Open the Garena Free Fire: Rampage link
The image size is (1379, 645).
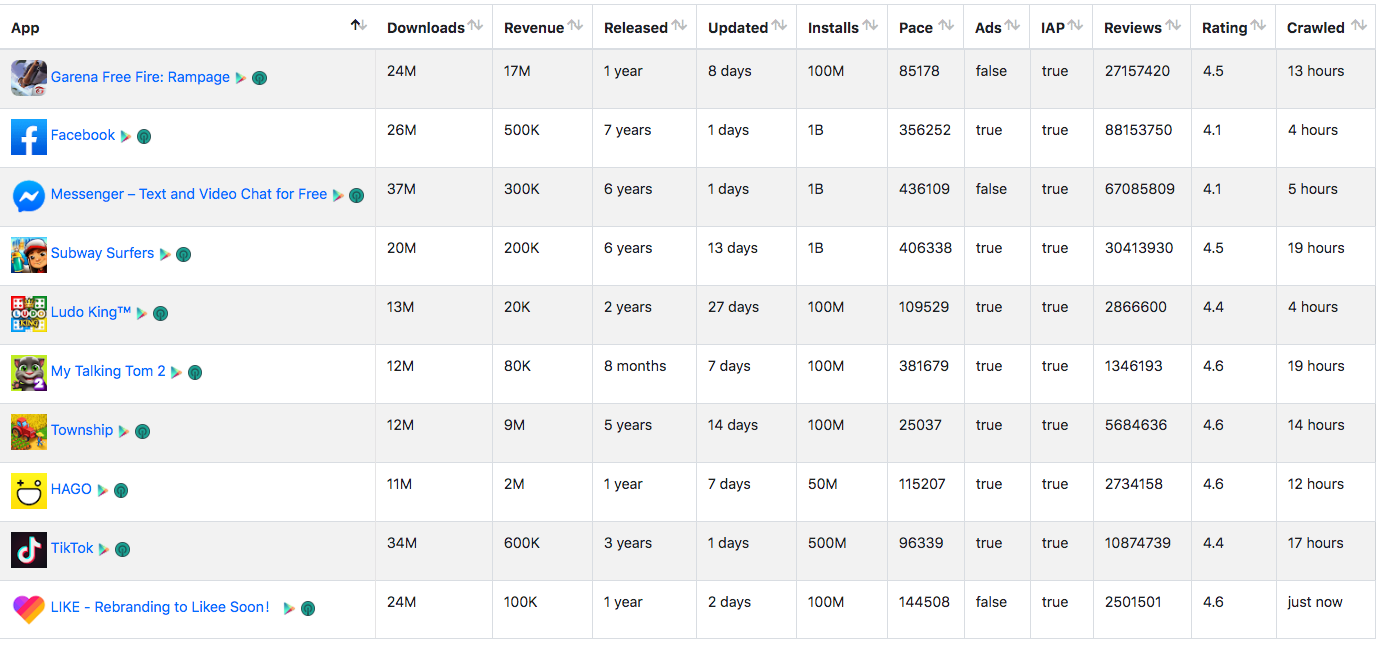pos(140,77)
